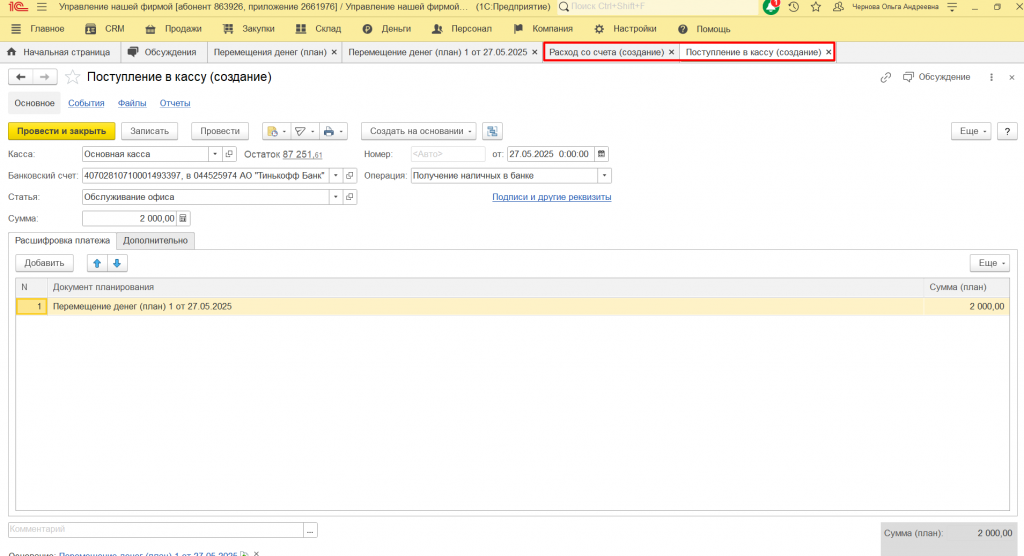Viewport: 1024px width, 556px height.
Task: Open the Помощь menu section
Action: click(x=704, y=29)
